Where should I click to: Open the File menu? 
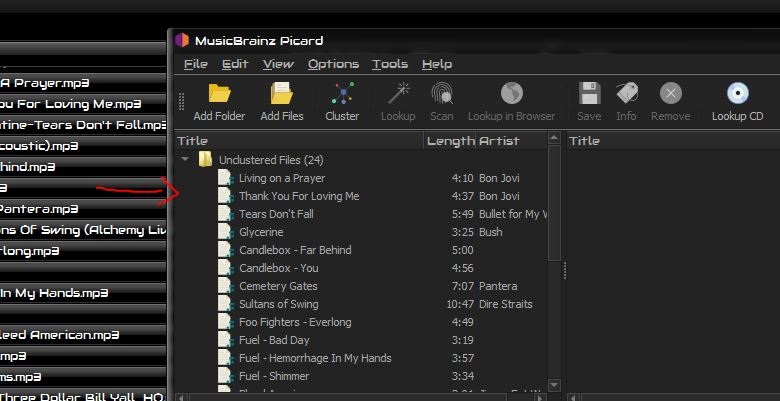[195, 64]
